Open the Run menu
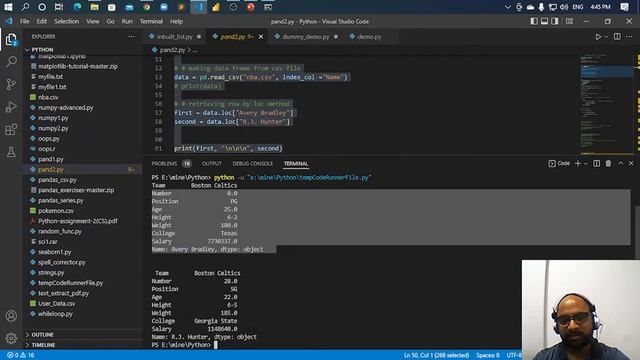 coord(127,21)
